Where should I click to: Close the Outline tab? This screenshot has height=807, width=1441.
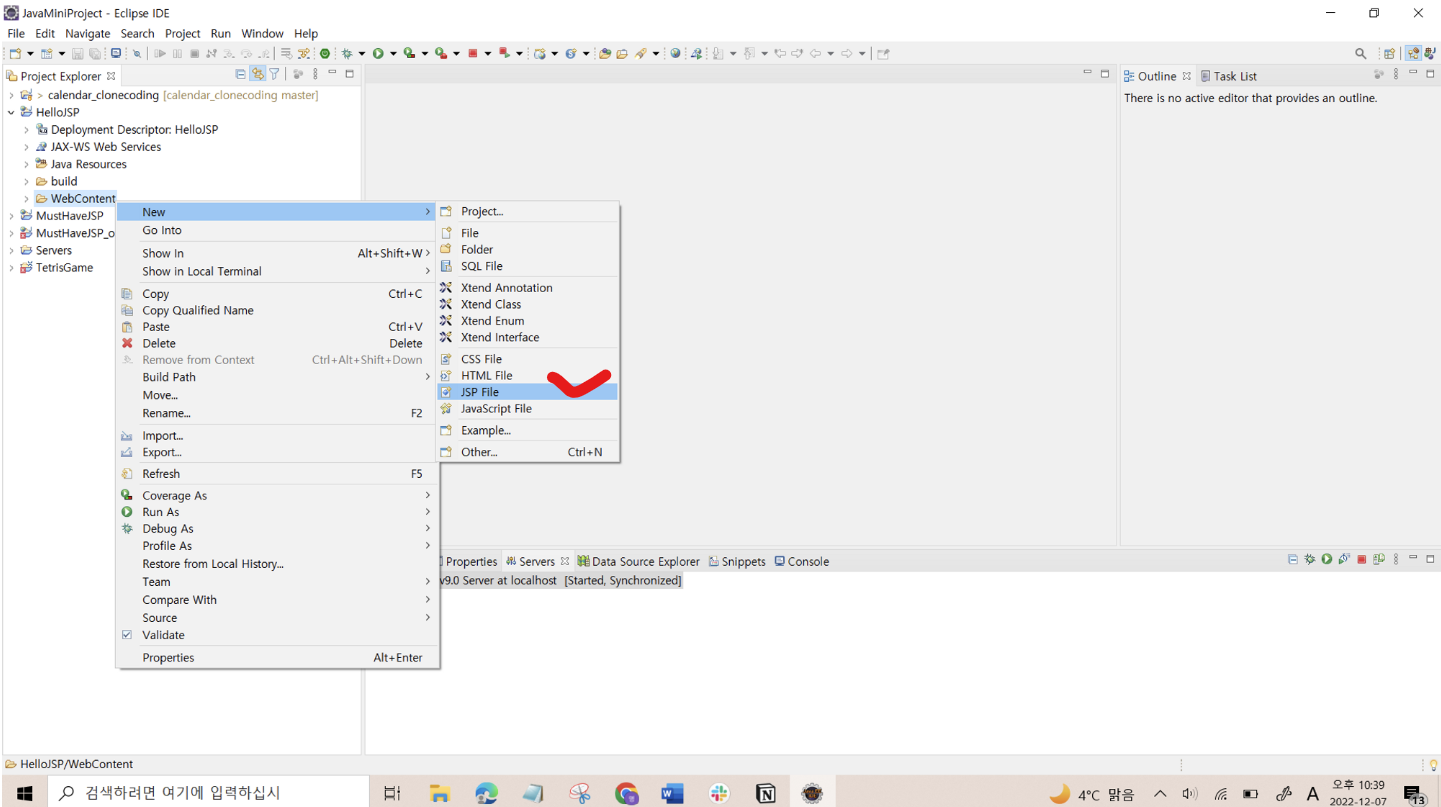coord(1187,76)
